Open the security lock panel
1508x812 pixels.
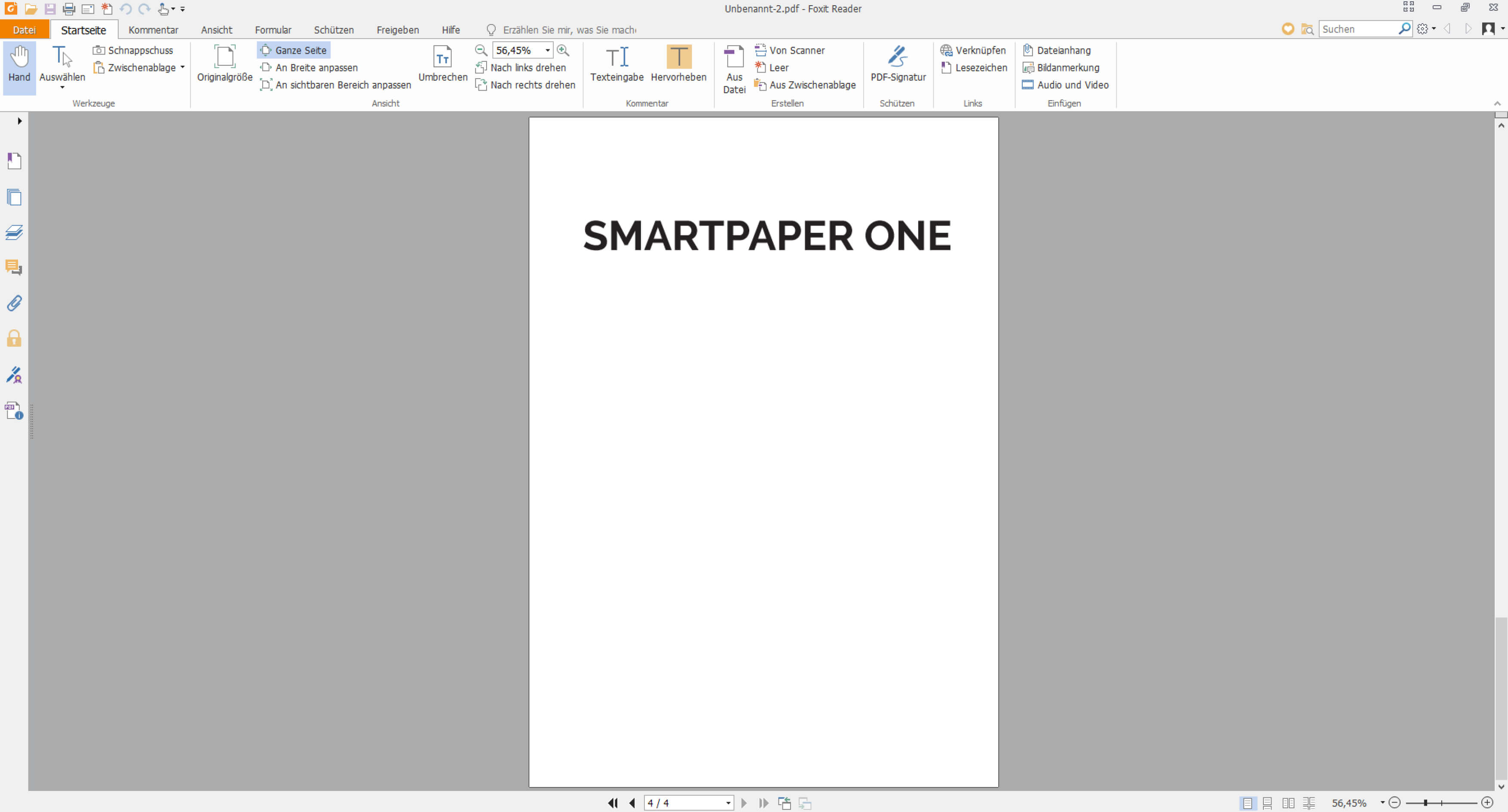(14, 338)
